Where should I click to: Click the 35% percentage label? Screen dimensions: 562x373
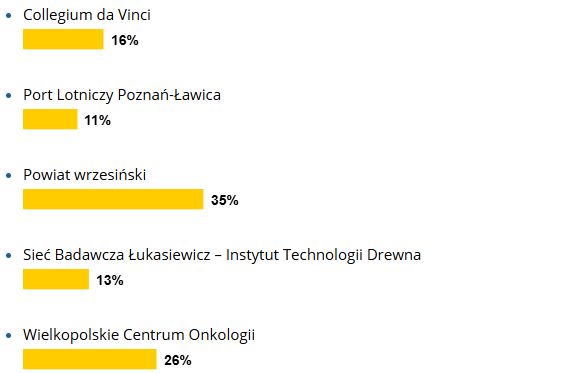pyautogui.click(x=225, y=200)
